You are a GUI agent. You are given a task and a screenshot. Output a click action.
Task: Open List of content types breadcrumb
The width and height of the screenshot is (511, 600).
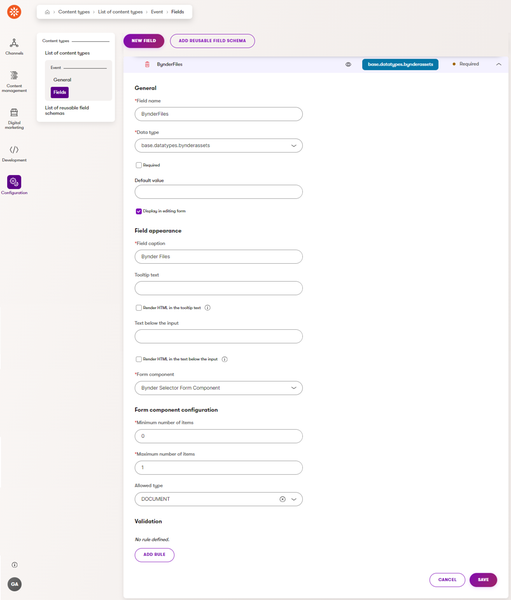[x=120, y=12]
